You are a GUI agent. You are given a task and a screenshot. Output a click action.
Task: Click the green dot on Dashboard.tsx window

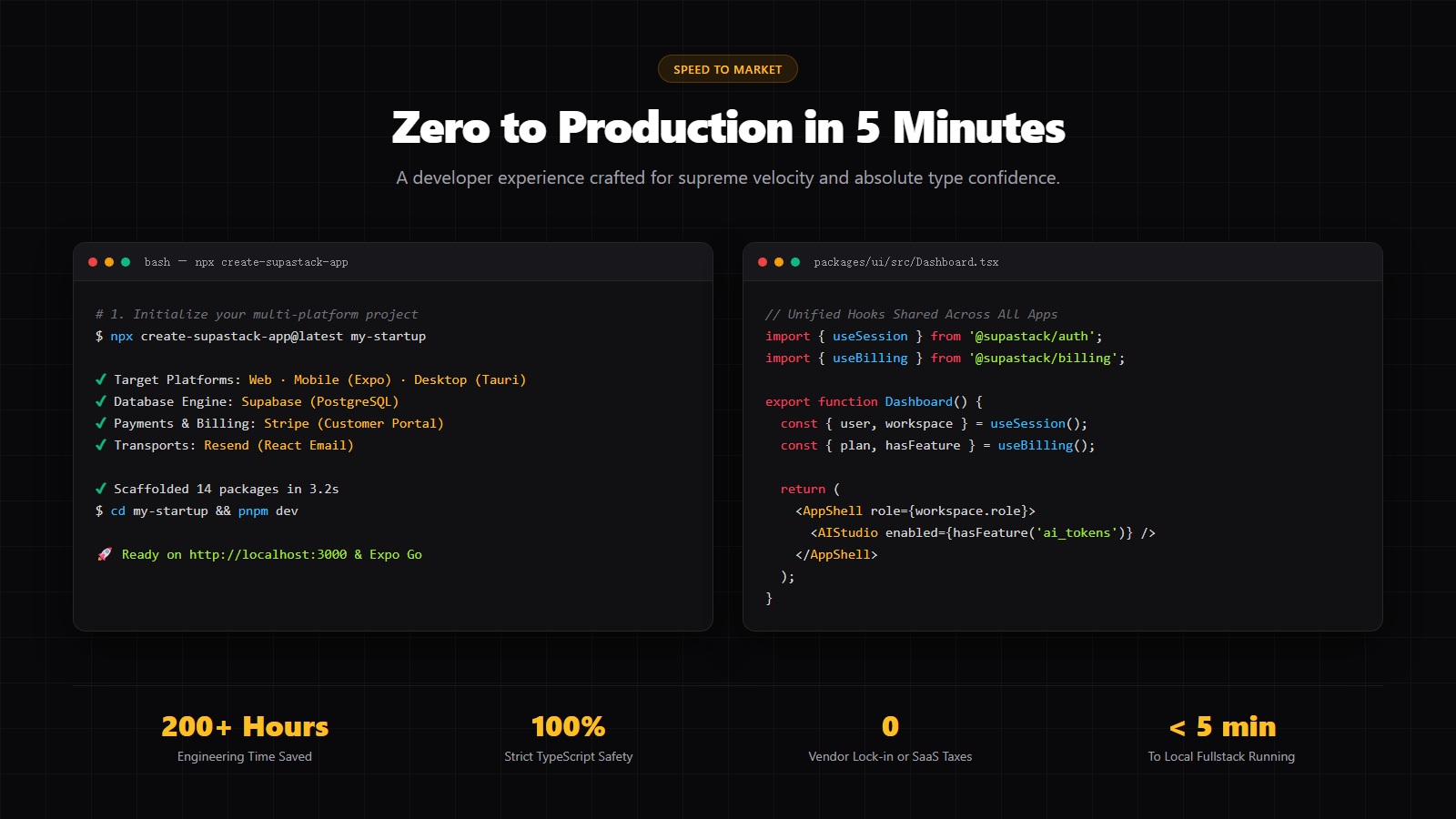[x=795, y=262]
